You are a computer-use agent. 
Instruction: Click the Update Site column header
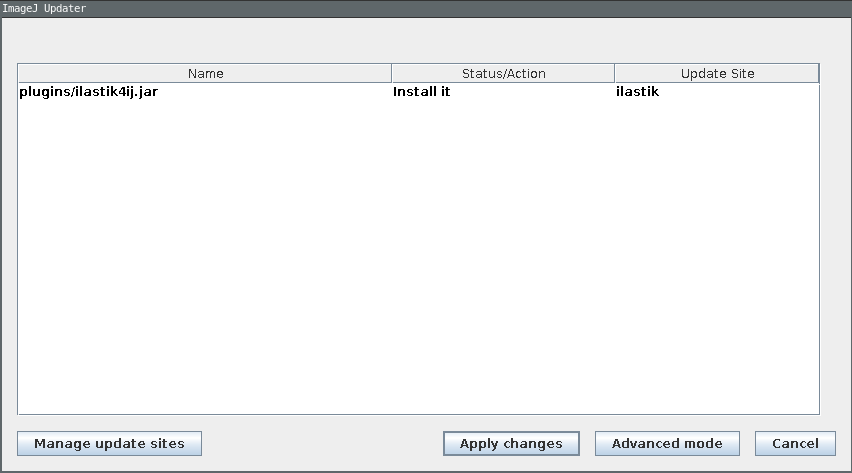pos(716,74)
